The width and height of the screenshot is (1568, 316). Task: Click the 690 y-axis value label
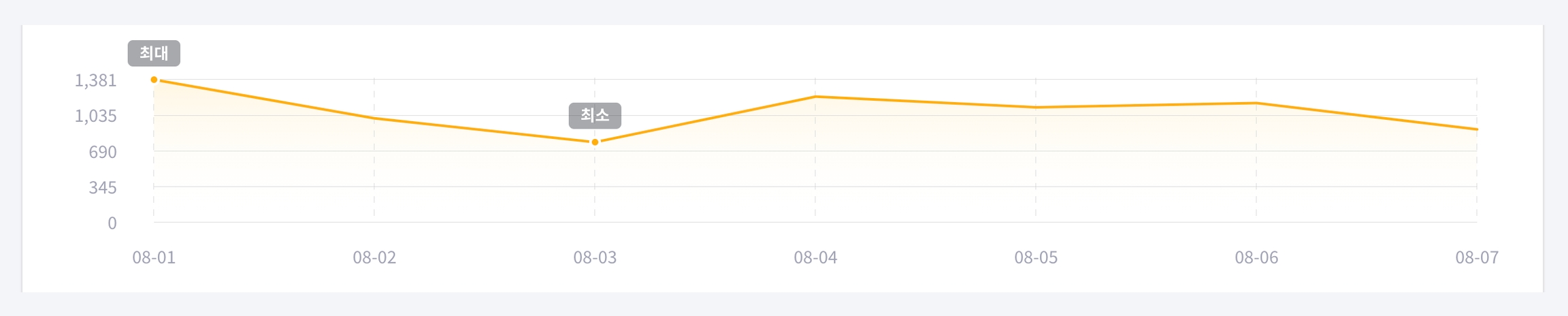103,152
